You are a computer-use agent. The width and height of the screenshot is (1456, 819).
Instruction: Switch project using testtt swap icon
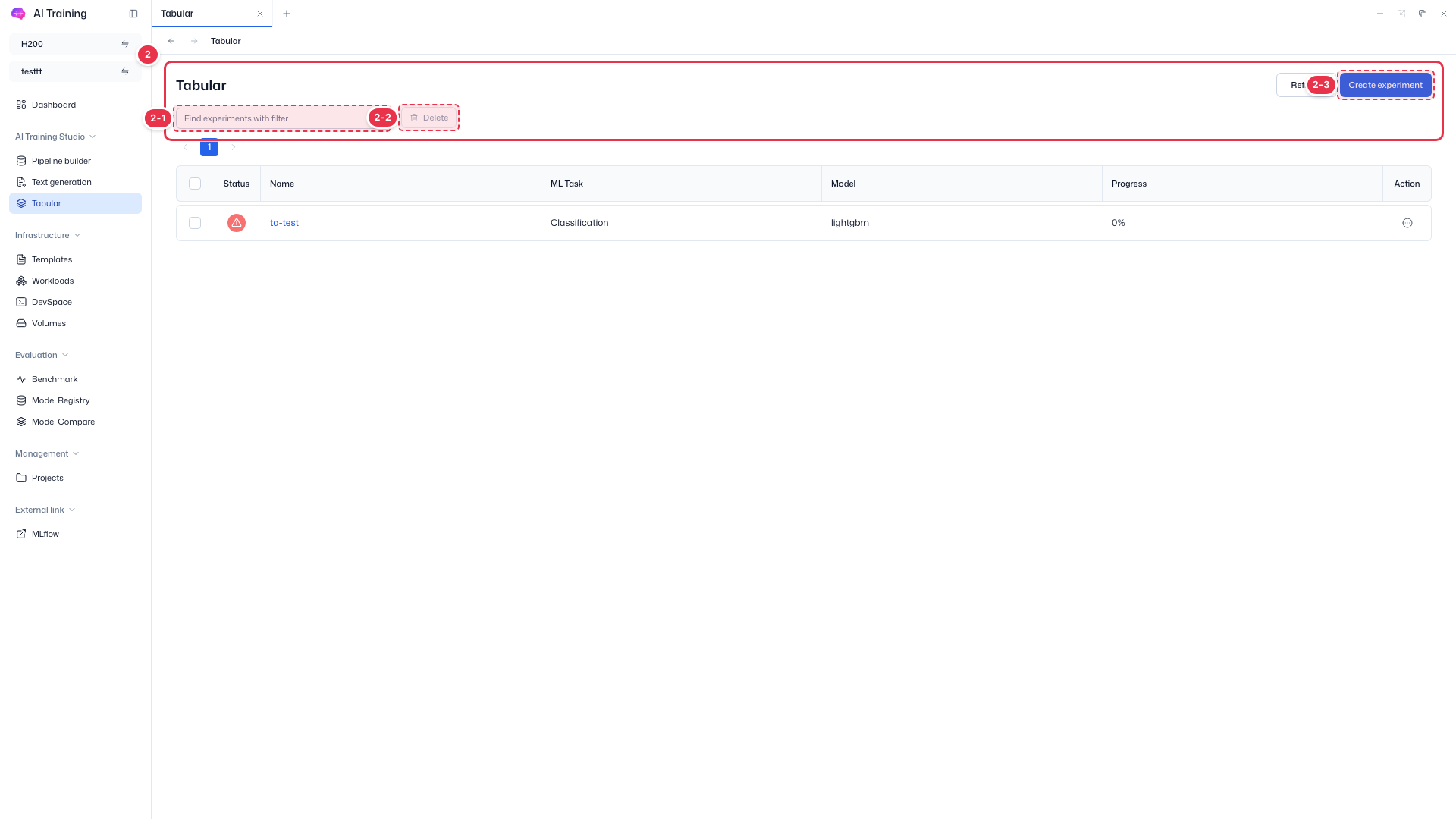click(125, 71)
